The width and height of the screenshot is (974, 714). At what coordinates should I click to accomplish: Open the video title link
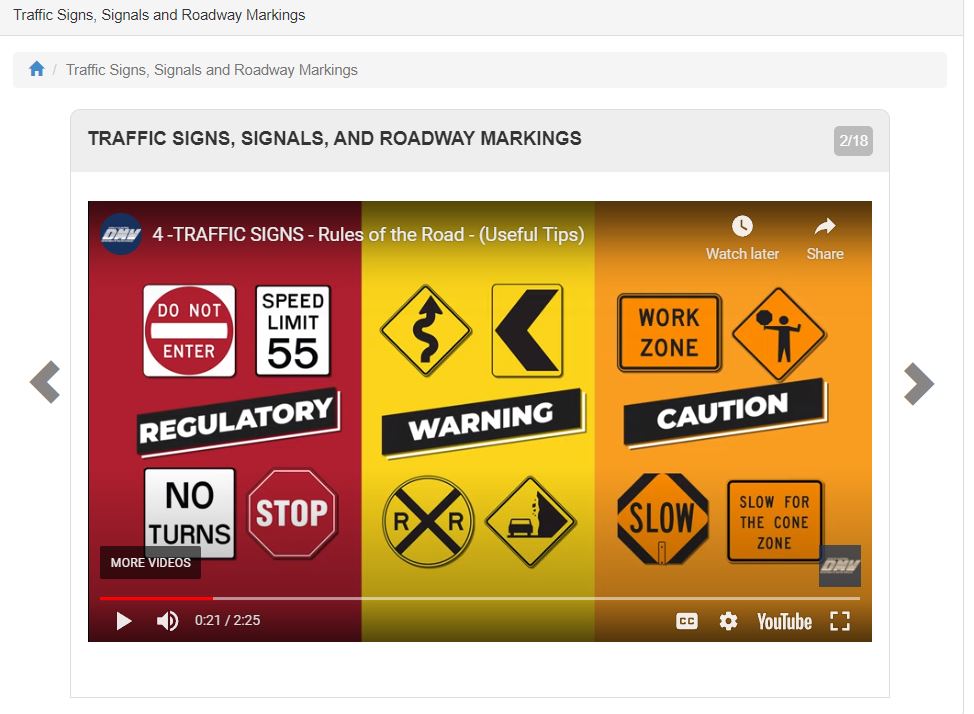[368, 234]
